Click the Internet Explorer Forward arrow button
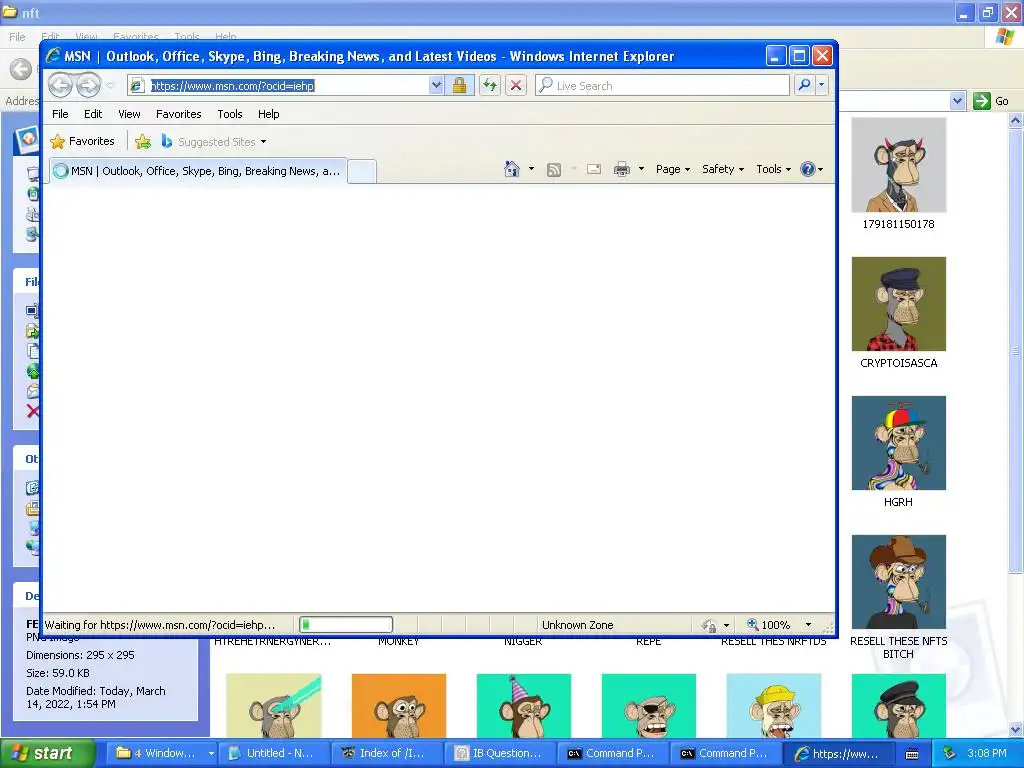The image size is (1024, 768). tap(88, 85)
